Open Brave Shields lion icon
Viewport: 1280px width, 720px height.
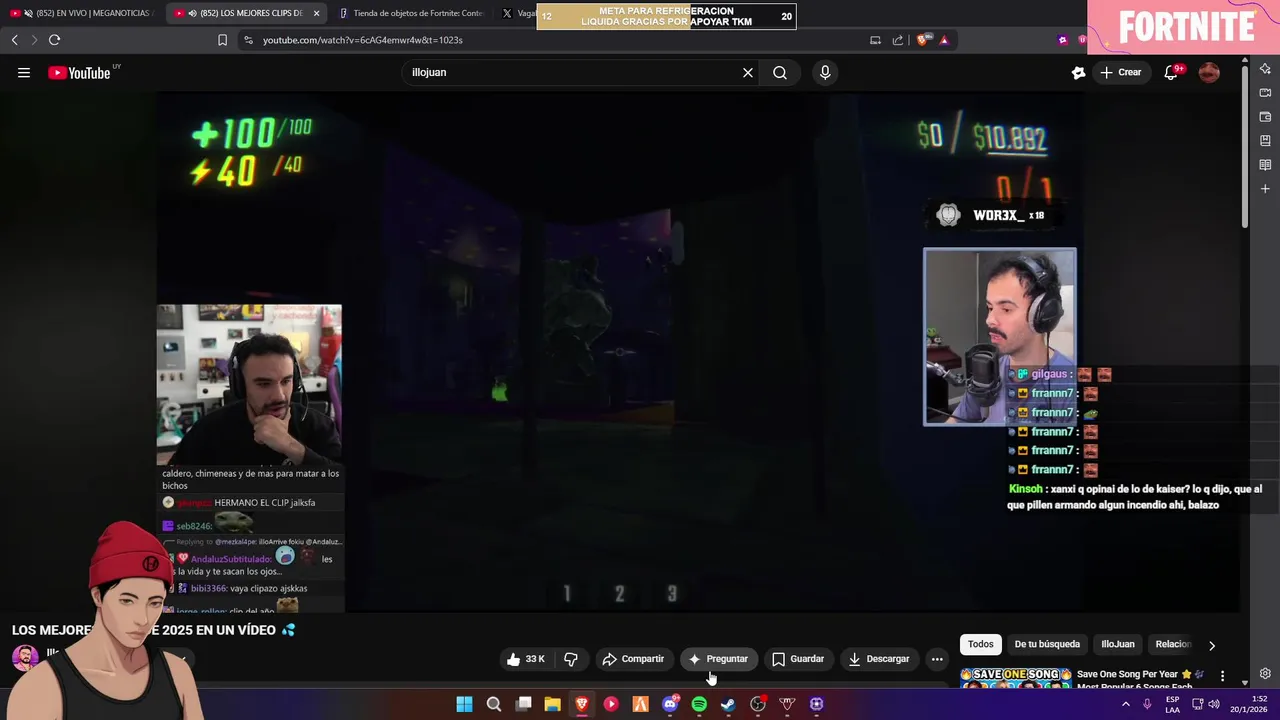(922, 40)
